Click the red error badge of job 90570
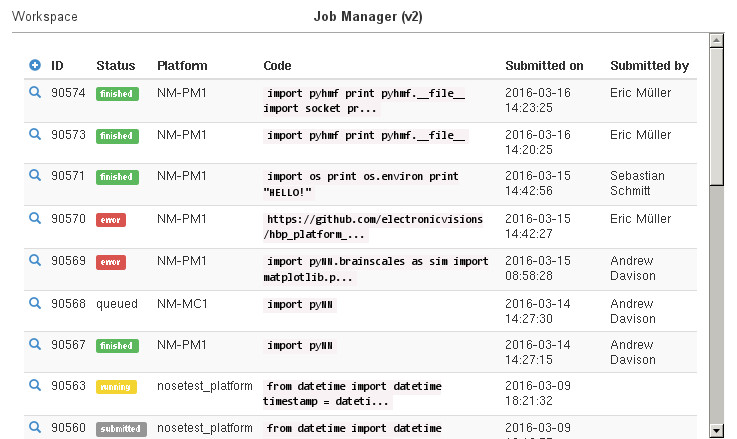 click(111, 219)
